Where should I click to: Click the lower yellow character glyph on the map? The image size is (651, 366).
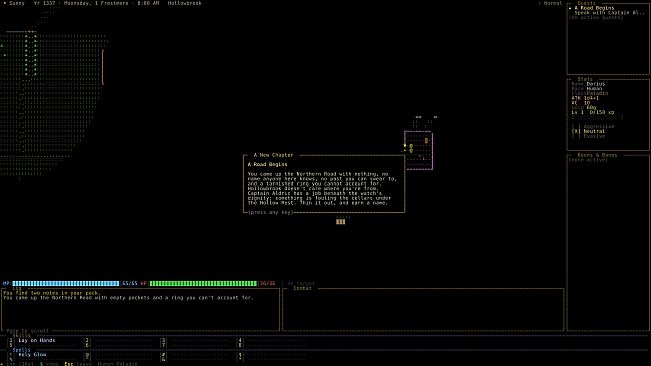(411, 151)
